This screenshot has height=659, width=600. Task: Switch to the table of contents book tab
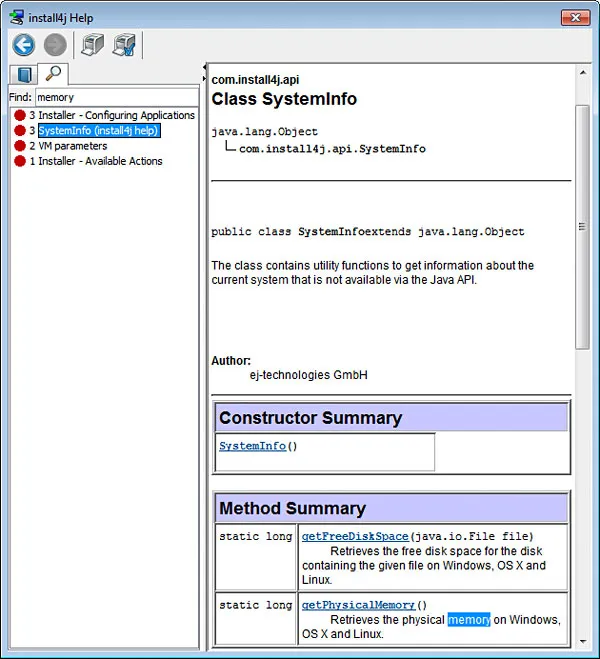24,75
